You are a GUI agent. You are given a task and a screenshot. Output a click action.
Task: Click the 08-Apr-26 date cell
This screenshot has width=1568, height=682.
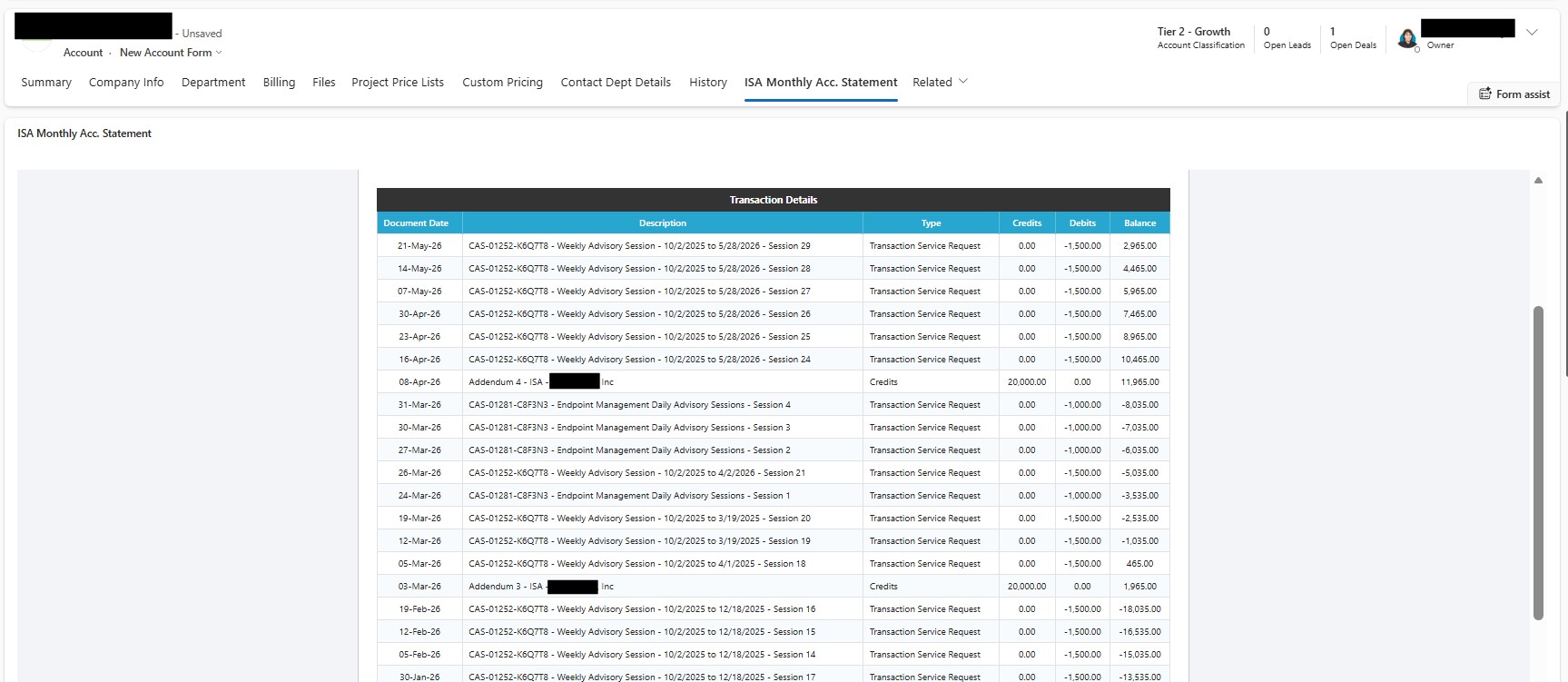click(419, 381)
